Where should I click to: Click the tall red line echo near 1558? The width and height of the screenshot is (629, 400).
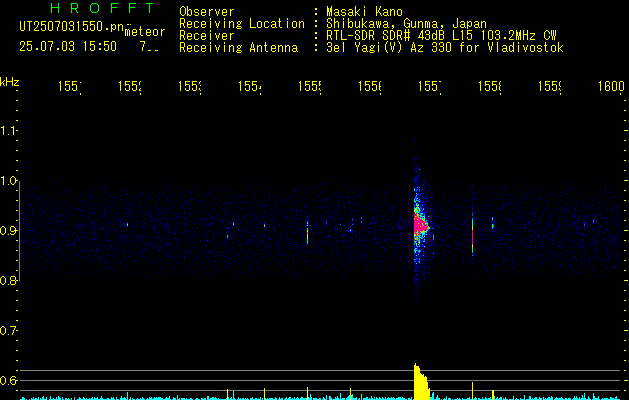[473, 235]
